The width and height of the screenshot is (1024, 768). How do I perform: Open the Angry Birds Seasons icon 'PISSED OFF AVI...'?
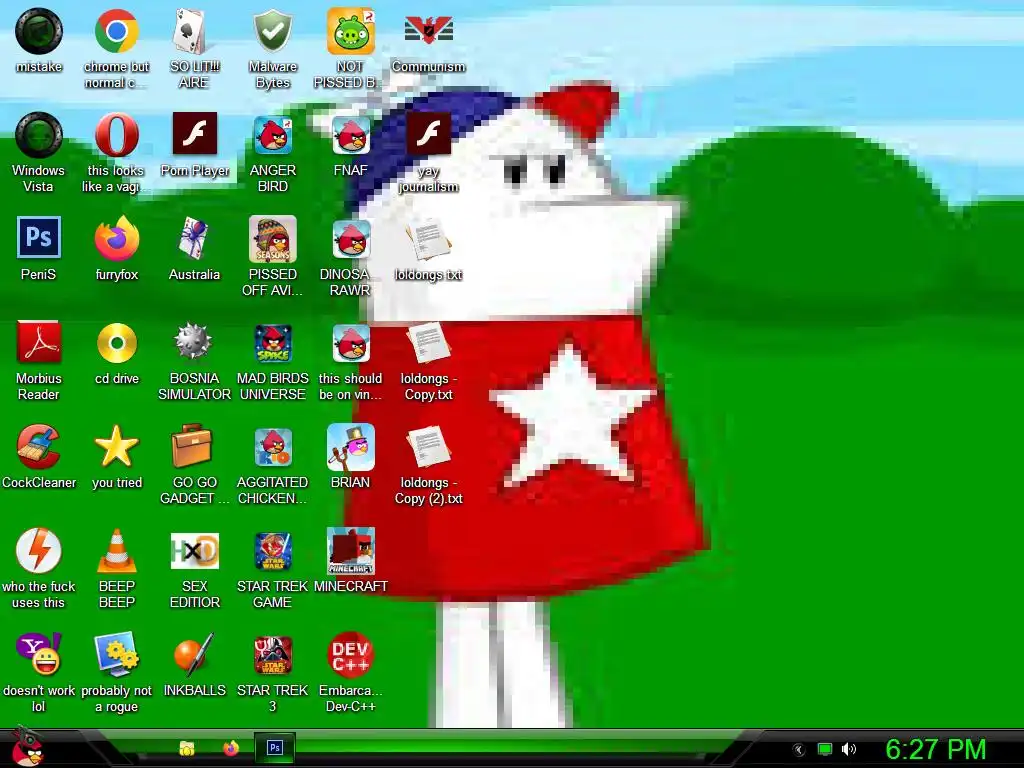(272, 239)
